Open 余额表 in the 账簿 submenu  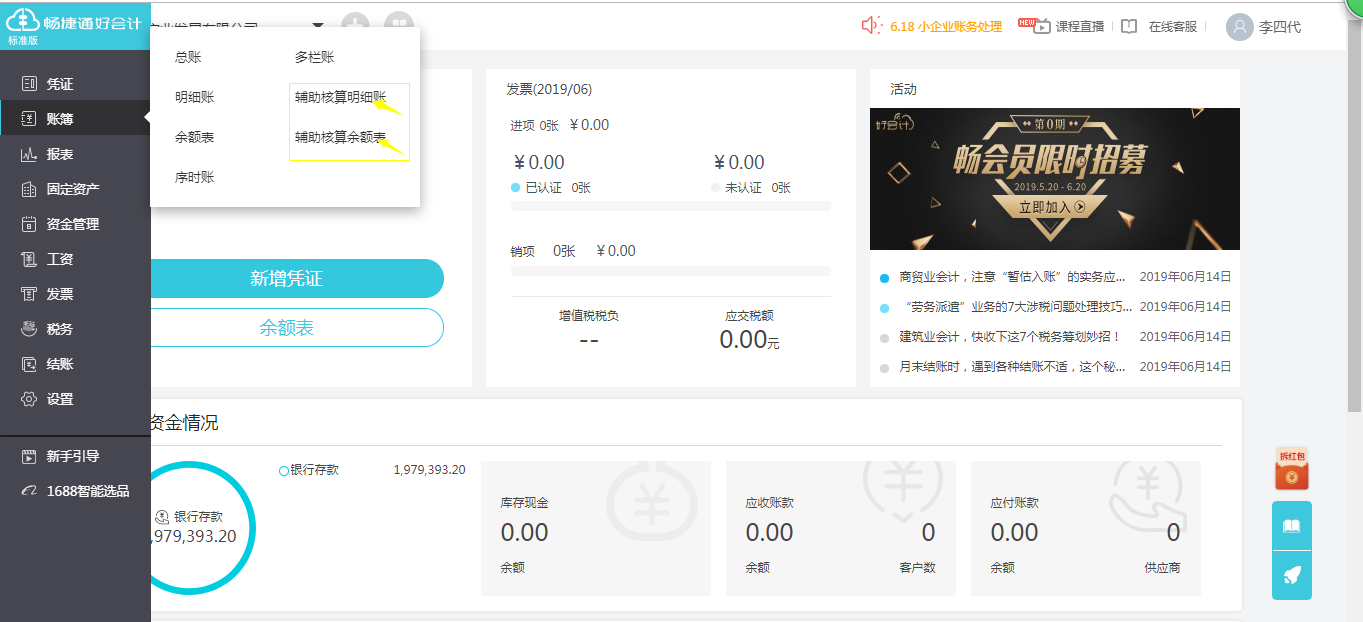pos(195,138)
